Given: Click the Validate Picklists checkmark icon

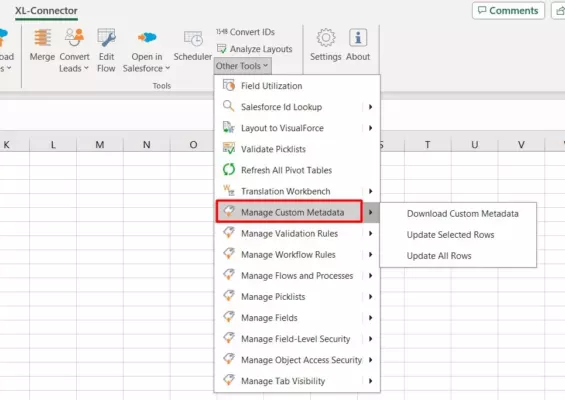Looking at the screenshot, I should point(228,148).
